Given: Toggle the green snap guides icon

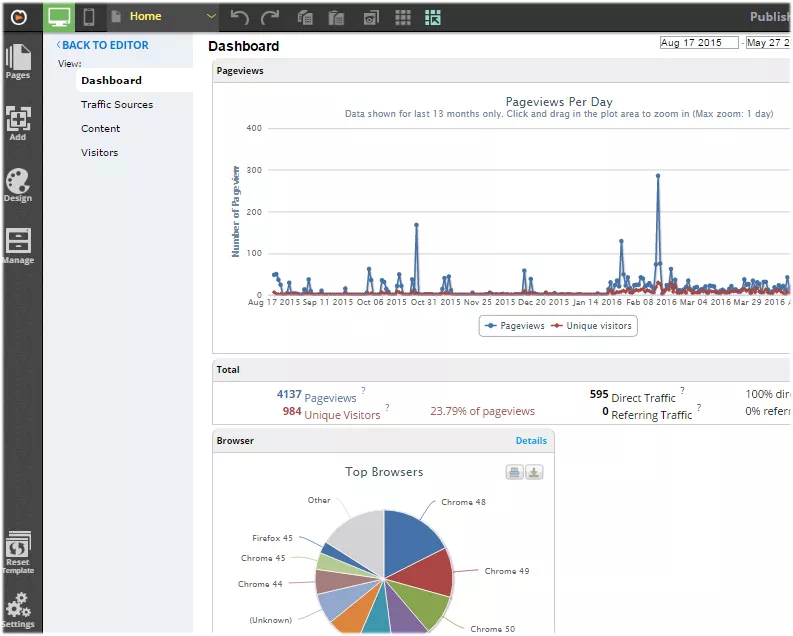Looking at the screenshot, I should tap(432, 18).
